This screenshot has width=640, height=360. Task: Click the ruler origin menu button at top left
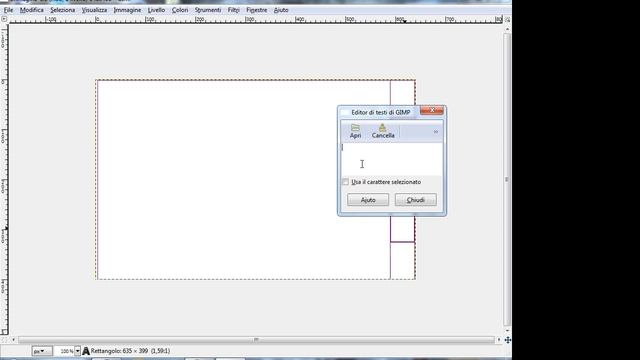pos(4,19)
